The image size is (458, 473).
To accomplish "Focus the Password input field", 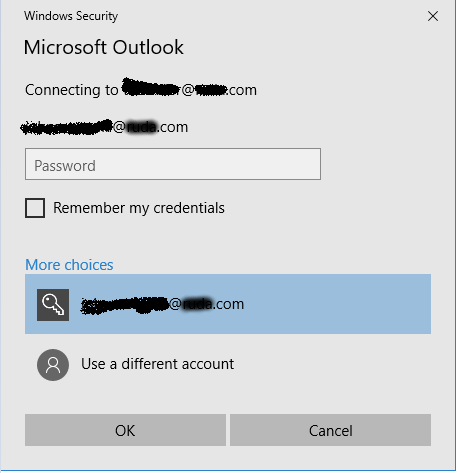I will (173, 164).
